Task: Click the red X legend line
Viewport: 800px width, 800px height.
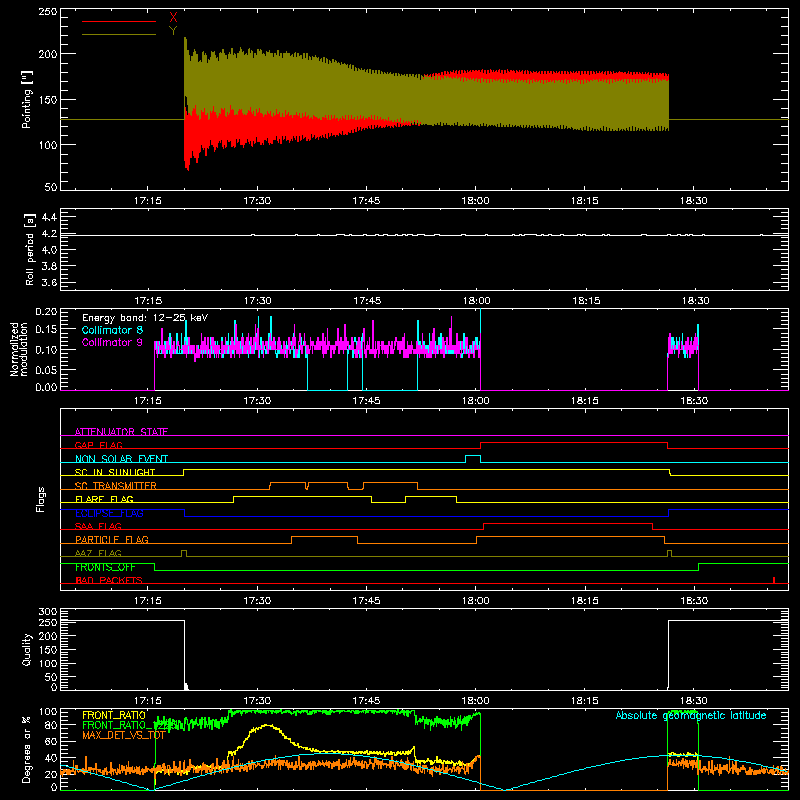Action: 119,21
